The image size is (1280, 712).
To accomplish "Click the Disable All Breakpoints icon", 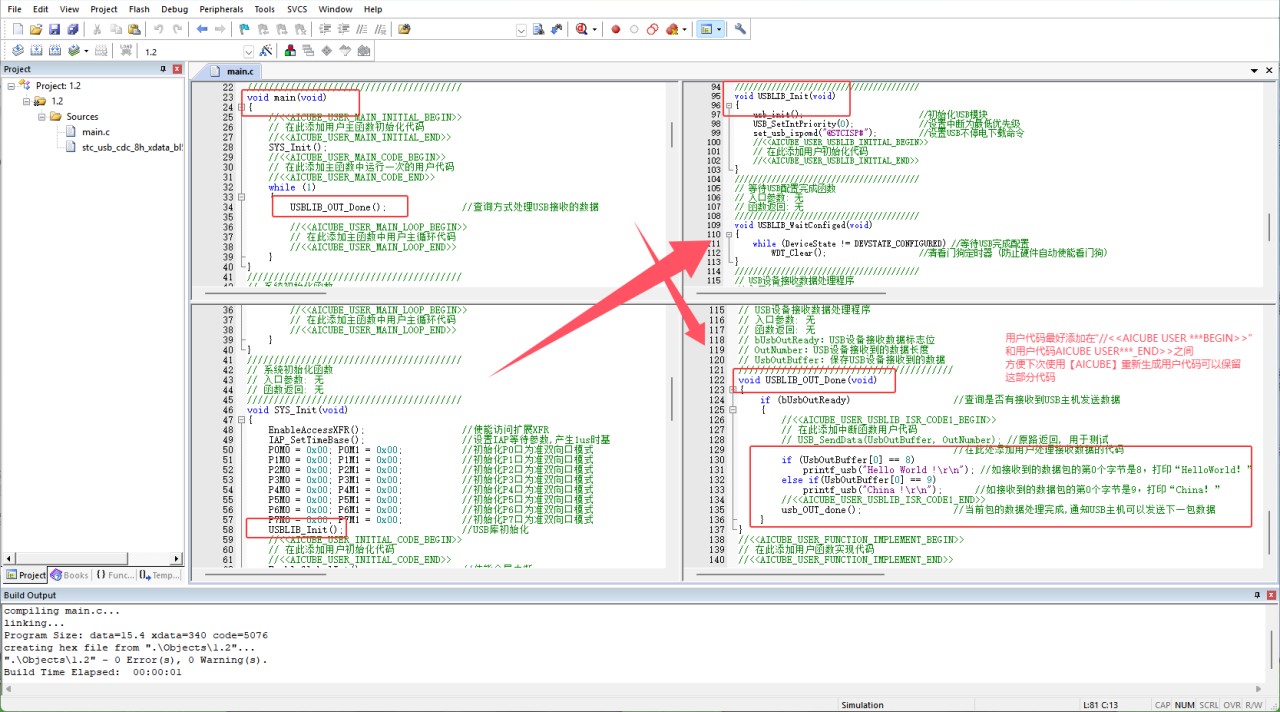I will (x=652, y=30).
